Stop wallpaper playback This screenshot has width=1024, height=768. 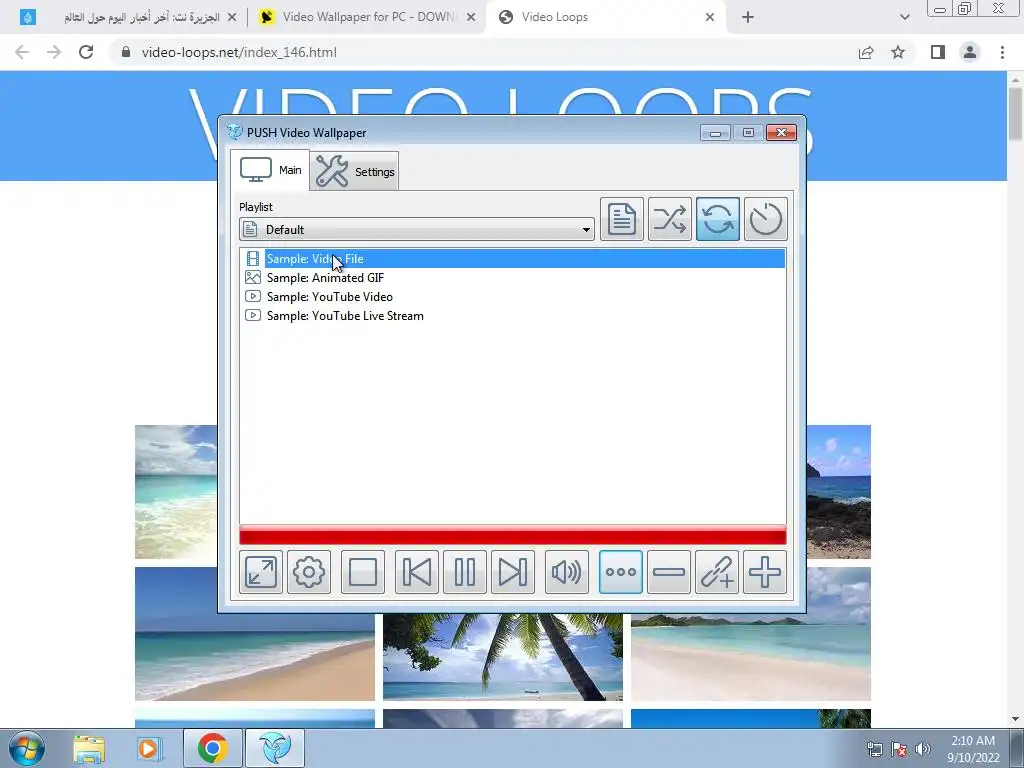coord(362,572)
